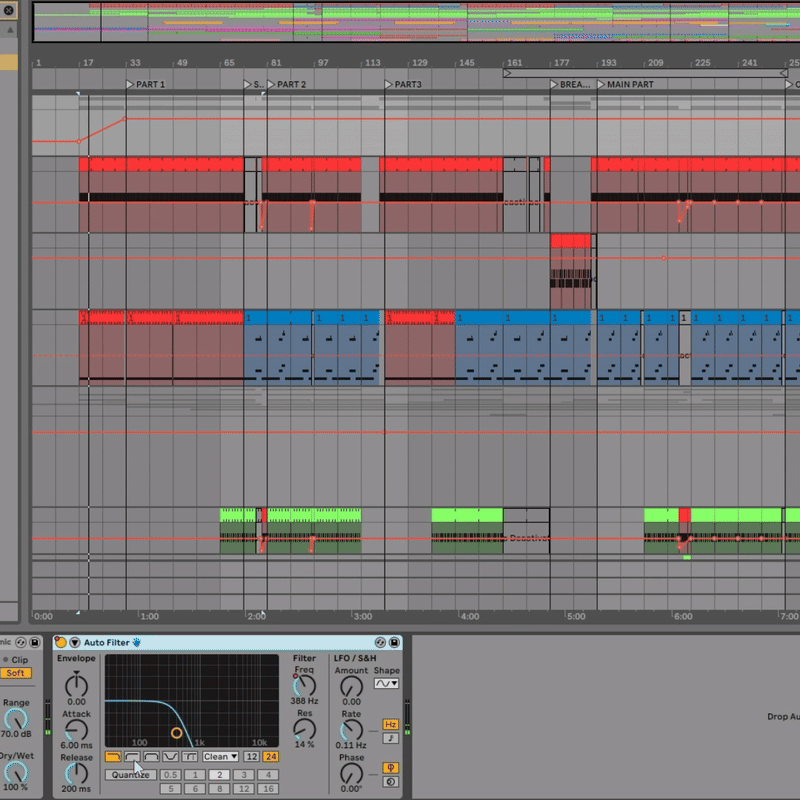Select the notch filter type icon
This screenshot has height=800, width=800.
click(169, 757)
